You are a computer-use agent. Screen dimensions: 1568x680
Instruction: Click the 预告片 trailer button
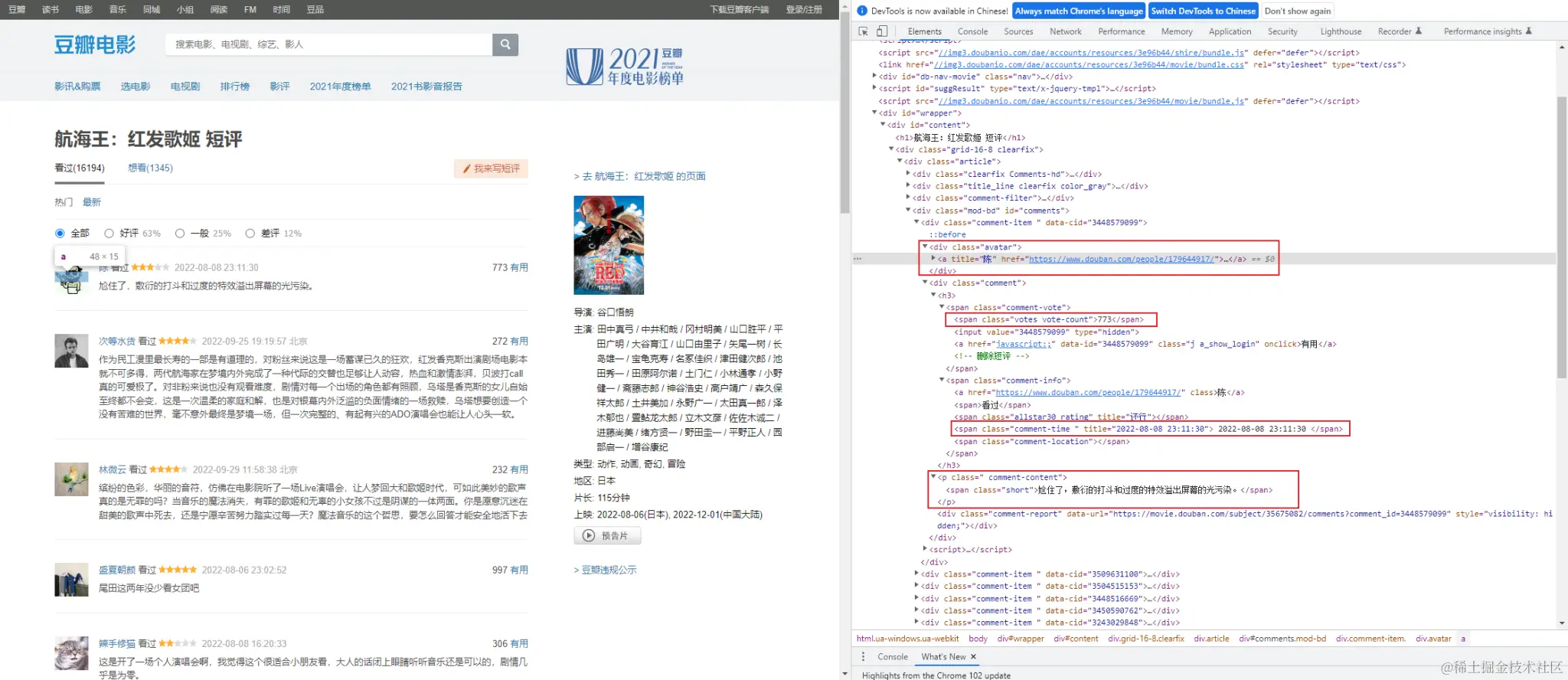click(x=607, y=536)
